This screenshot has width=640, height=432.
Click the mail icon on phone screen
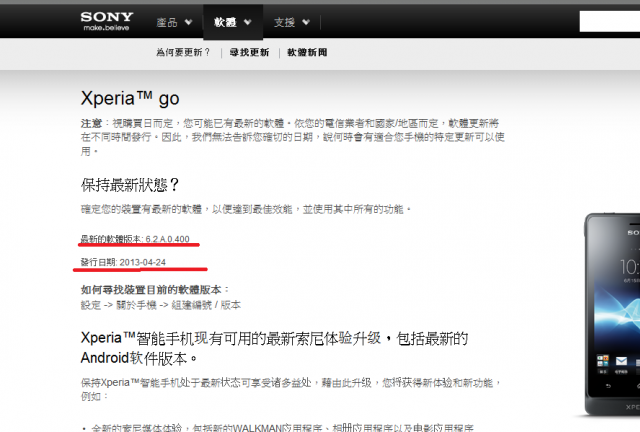coord(621,361)
